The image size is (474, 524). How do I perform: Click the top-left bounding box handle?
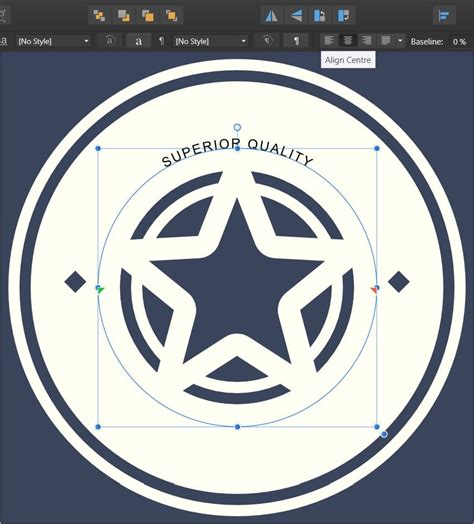click(98, 148)
